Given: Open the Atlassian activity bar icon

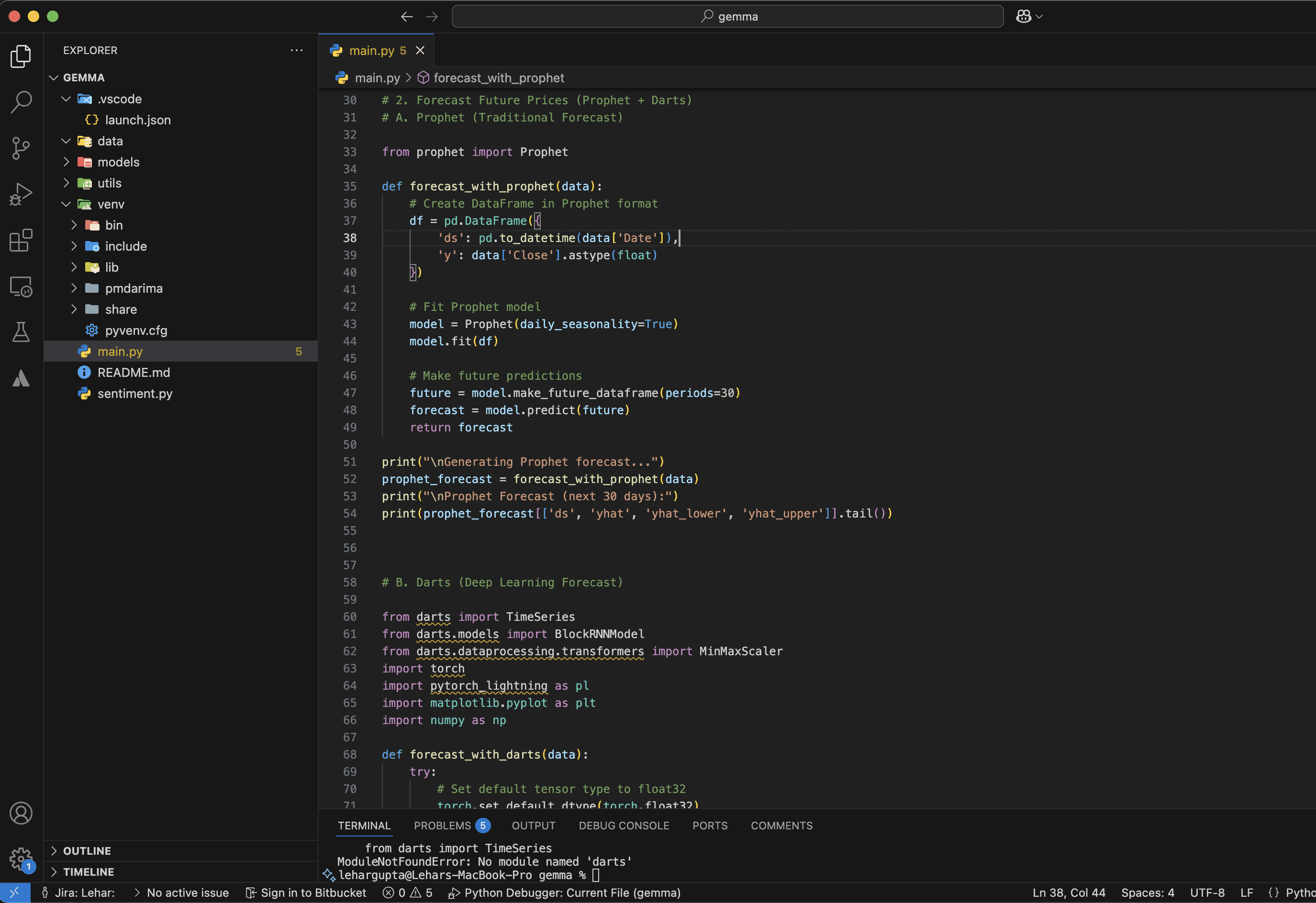Looking at the screenshot, I should point(21,378).
